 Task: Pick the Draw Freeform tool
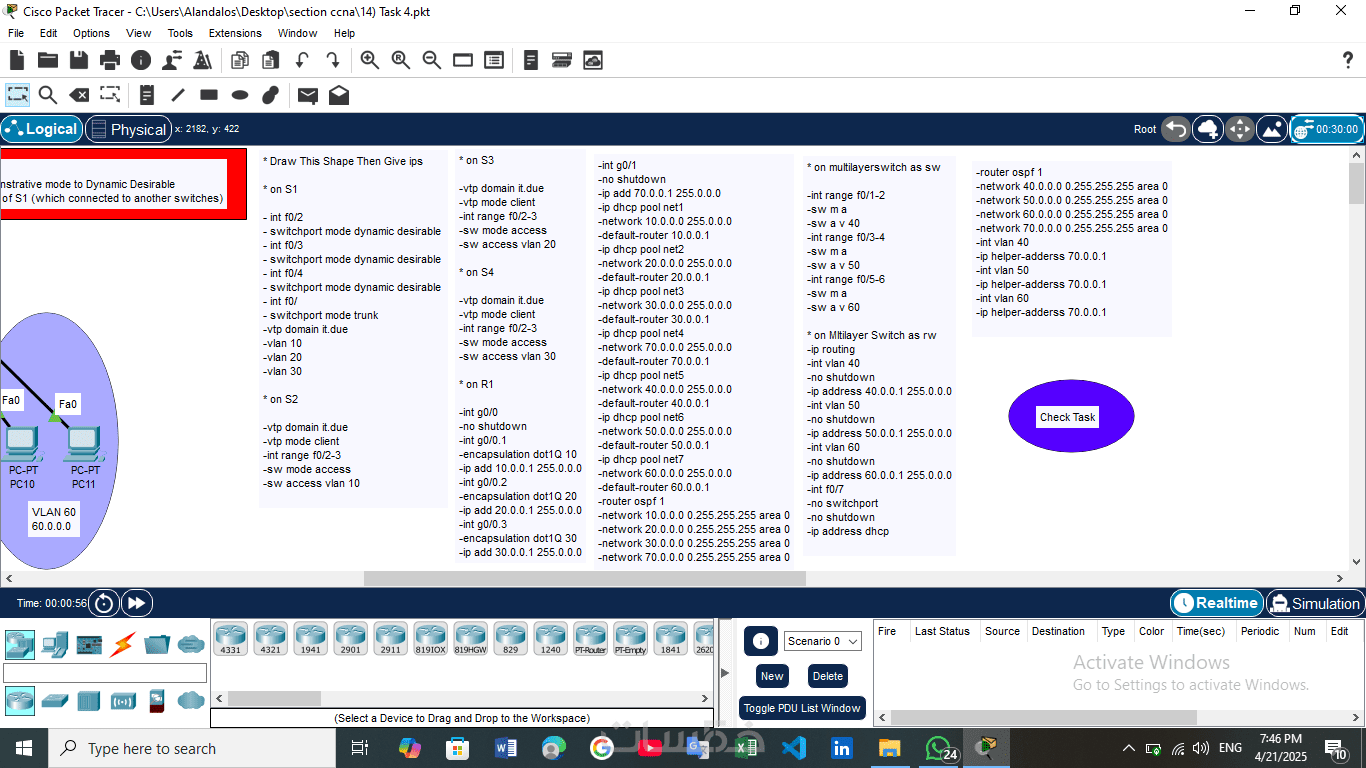270,95
